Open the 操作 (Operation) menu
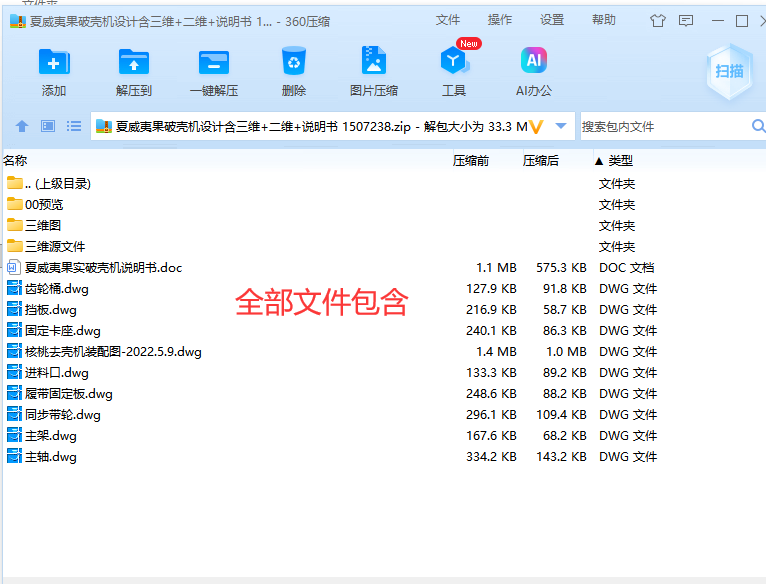 [x=499, y=20]
